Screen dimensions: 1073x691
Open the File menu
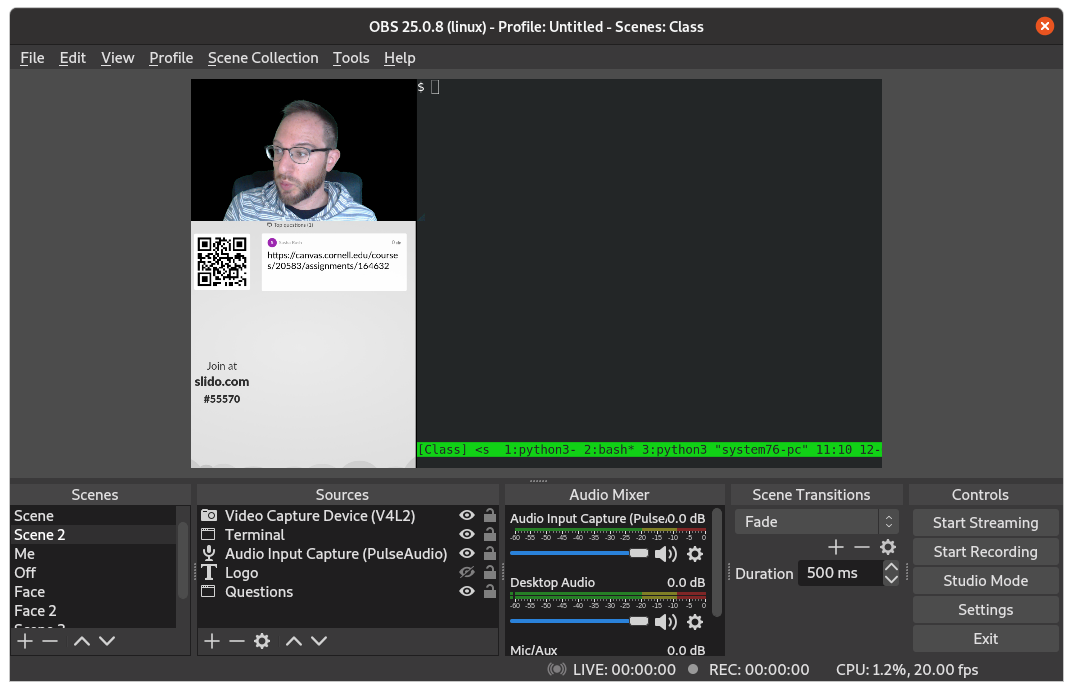32,58
